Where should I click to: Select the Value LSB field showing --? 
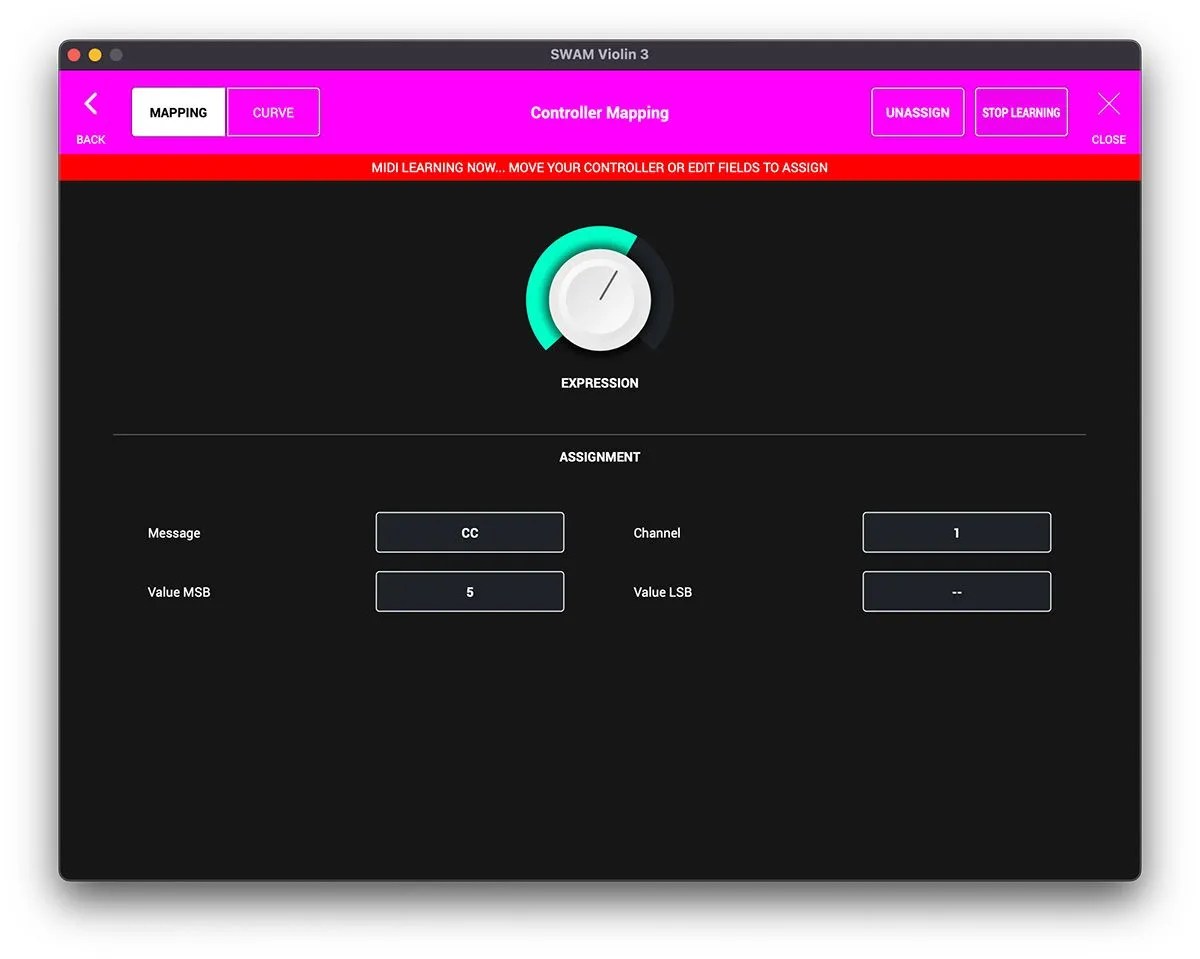tap(957, 591)
